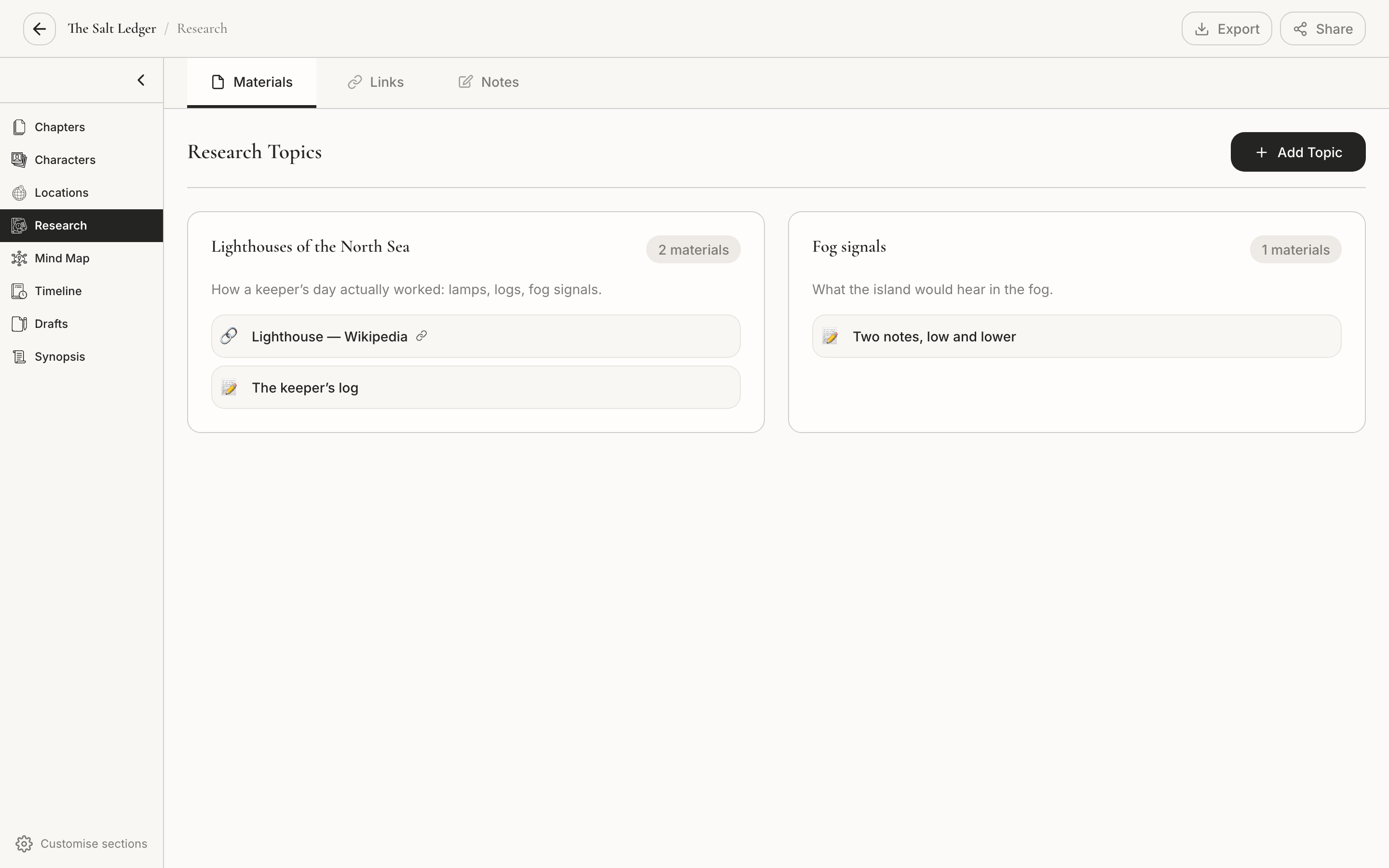Switch to the Notes tab
1389x868 pixels.
[x=489, y=82]
